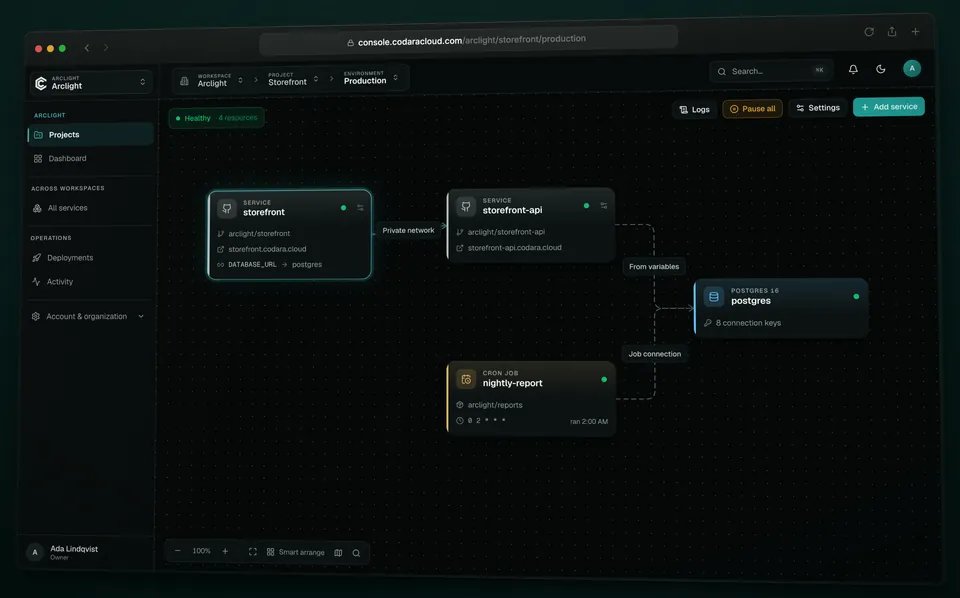
Task: Open the Activity page
Action: click(91, 282)
